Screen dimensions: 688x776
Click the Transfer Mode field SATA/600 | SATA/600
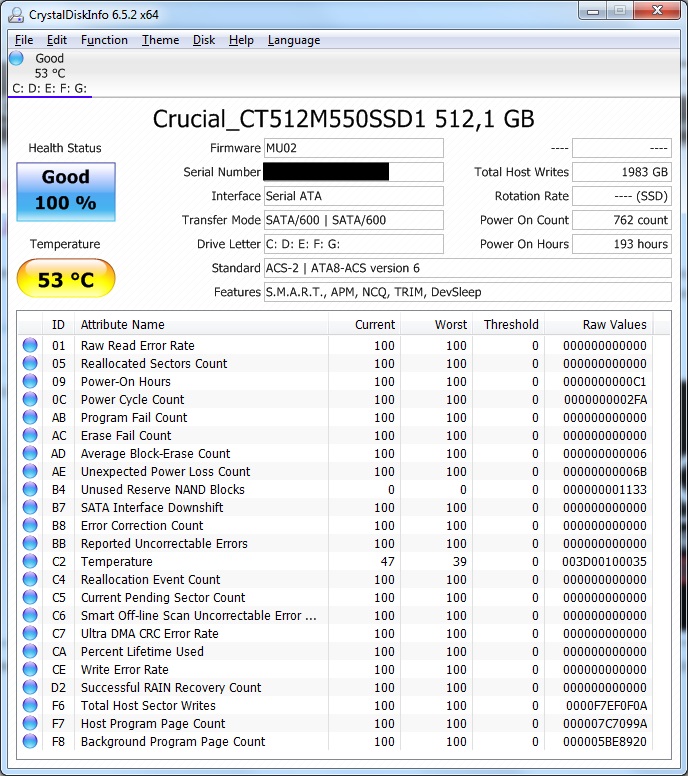pyautogui.click(x=353, y=220)
